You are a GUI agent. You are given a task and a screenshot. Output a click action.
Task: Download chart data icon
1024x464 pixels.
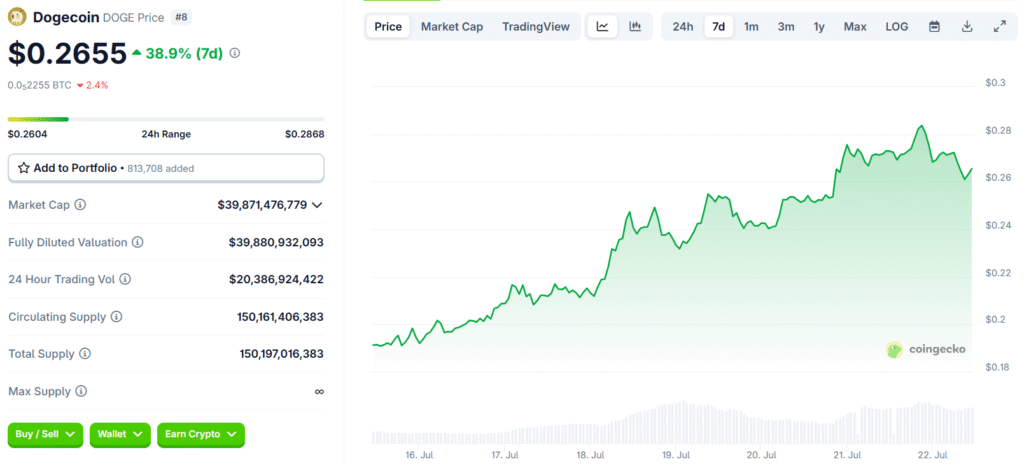(967, 27)
